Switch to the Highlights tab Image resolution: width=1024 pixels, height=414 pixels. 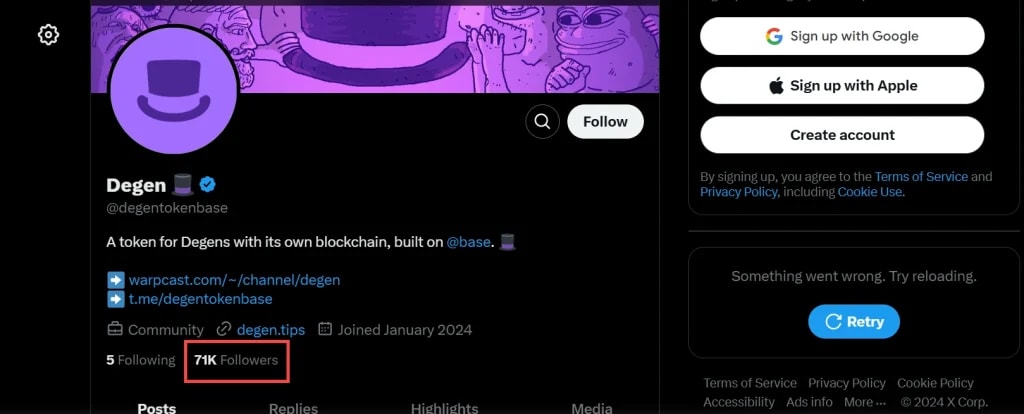444,408
